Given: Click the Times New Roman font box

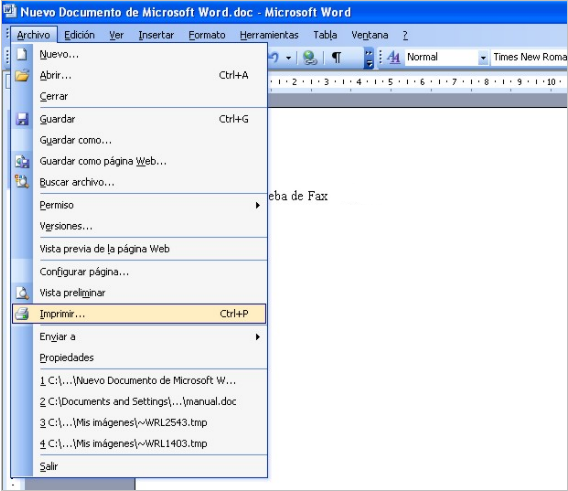Looking at the screenshot, I should pyautogui.click(x=529, y=57).
